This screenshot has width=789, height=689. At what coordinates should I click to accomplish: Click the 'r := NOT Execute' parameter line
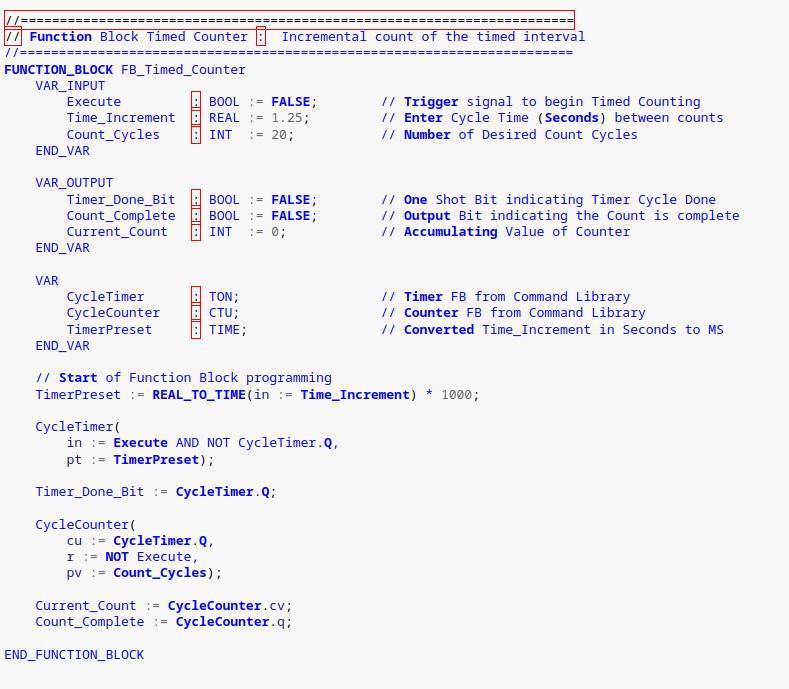pyautogui.click(x=132, y=557)
